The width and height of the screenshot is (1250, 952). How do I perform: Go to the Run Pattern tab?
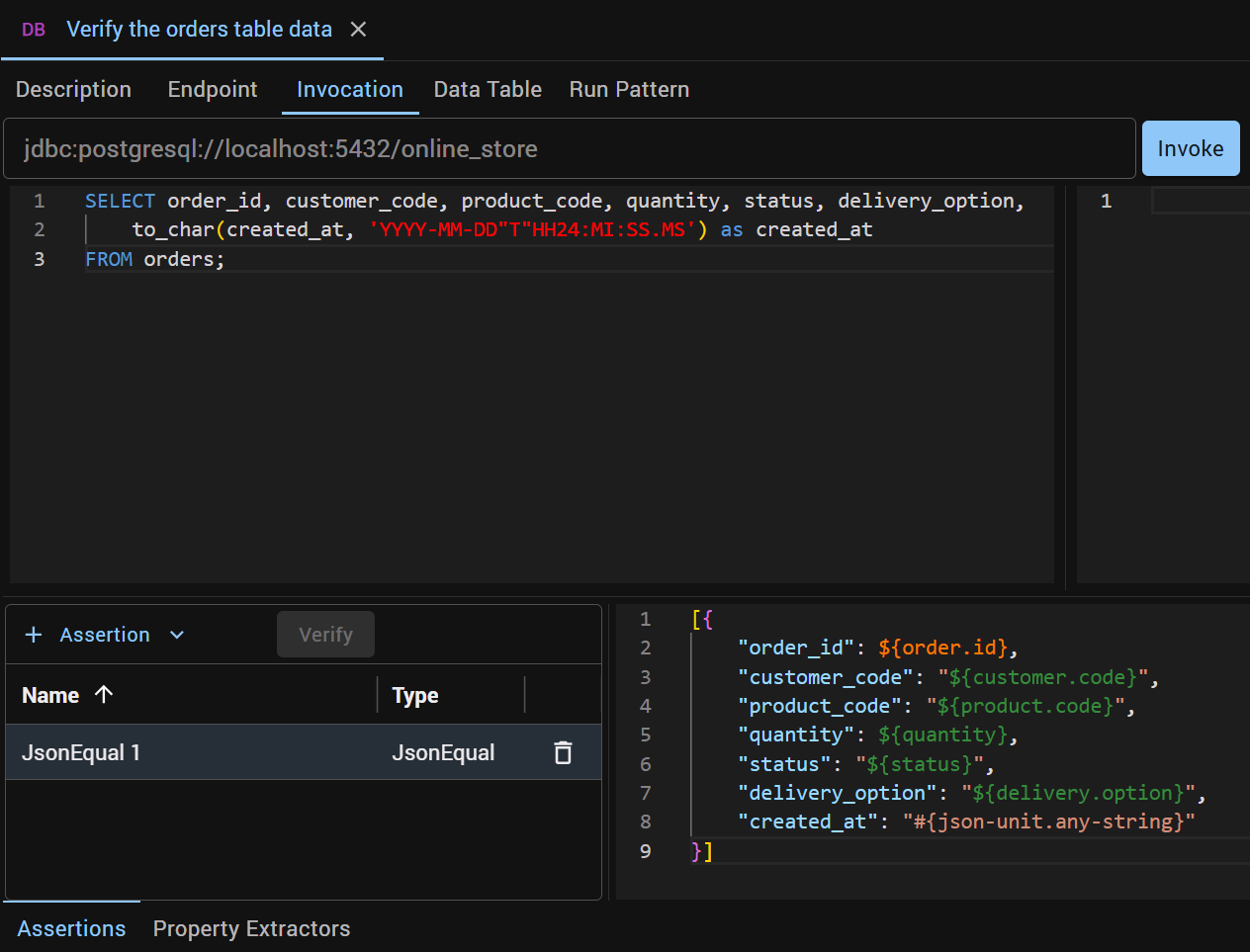pyautogui.click(x=629, y=90)
